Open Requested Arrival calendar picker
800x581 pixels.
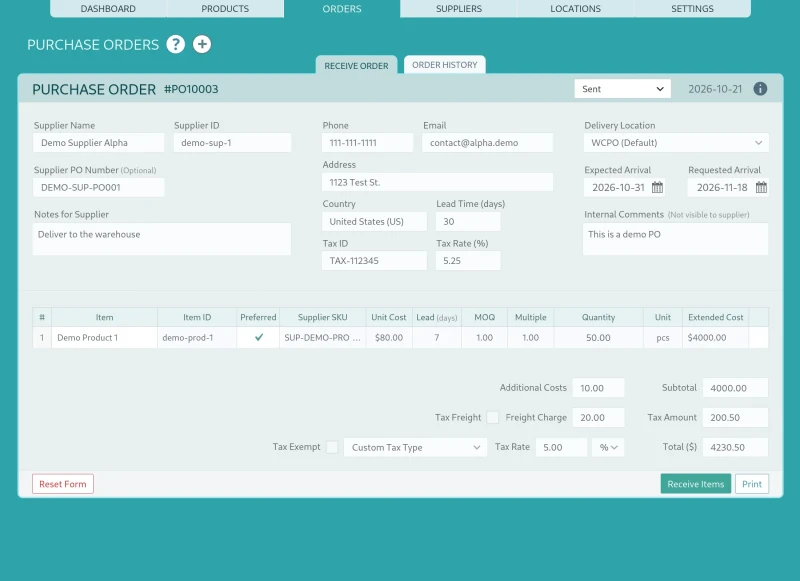[761, 188]
